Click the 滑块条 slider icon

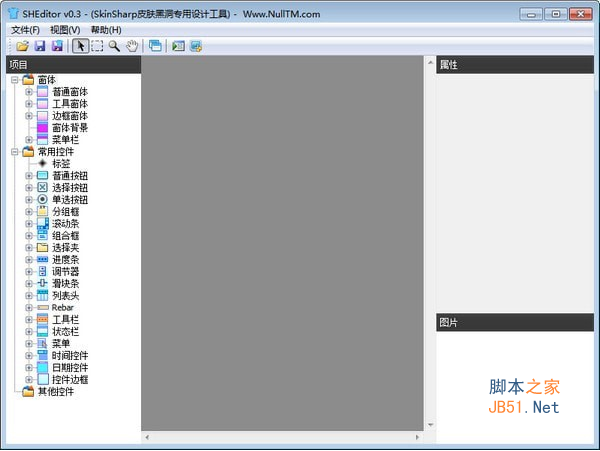click(x=42, y=283)
